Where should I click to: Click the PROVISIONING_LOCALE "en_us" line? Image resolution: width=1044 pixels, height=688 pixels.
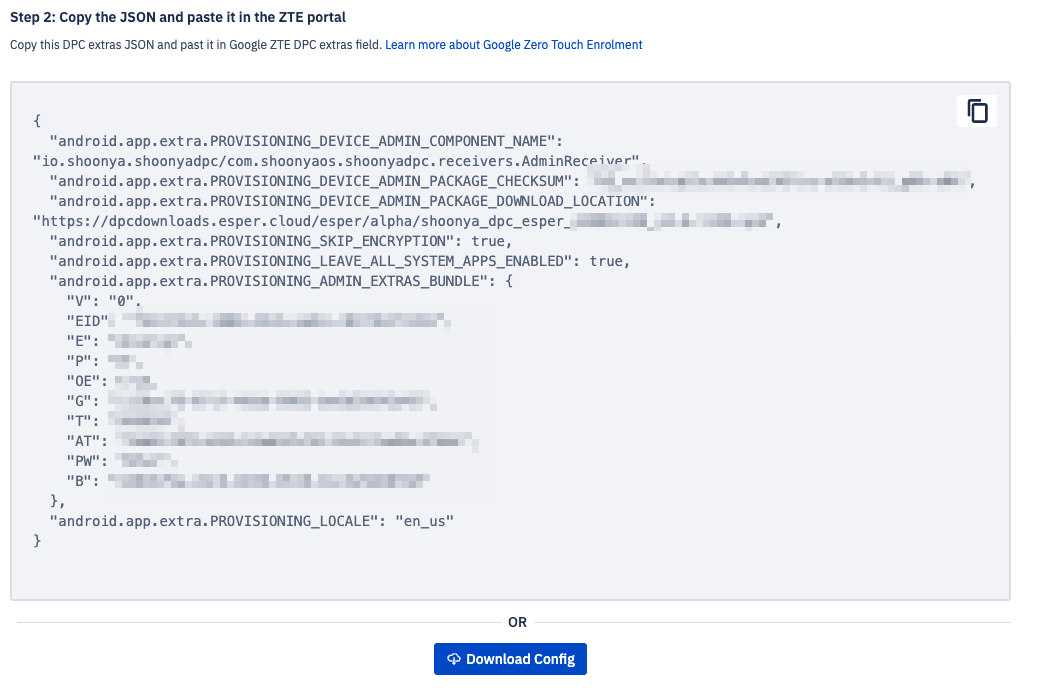(251, 521)
